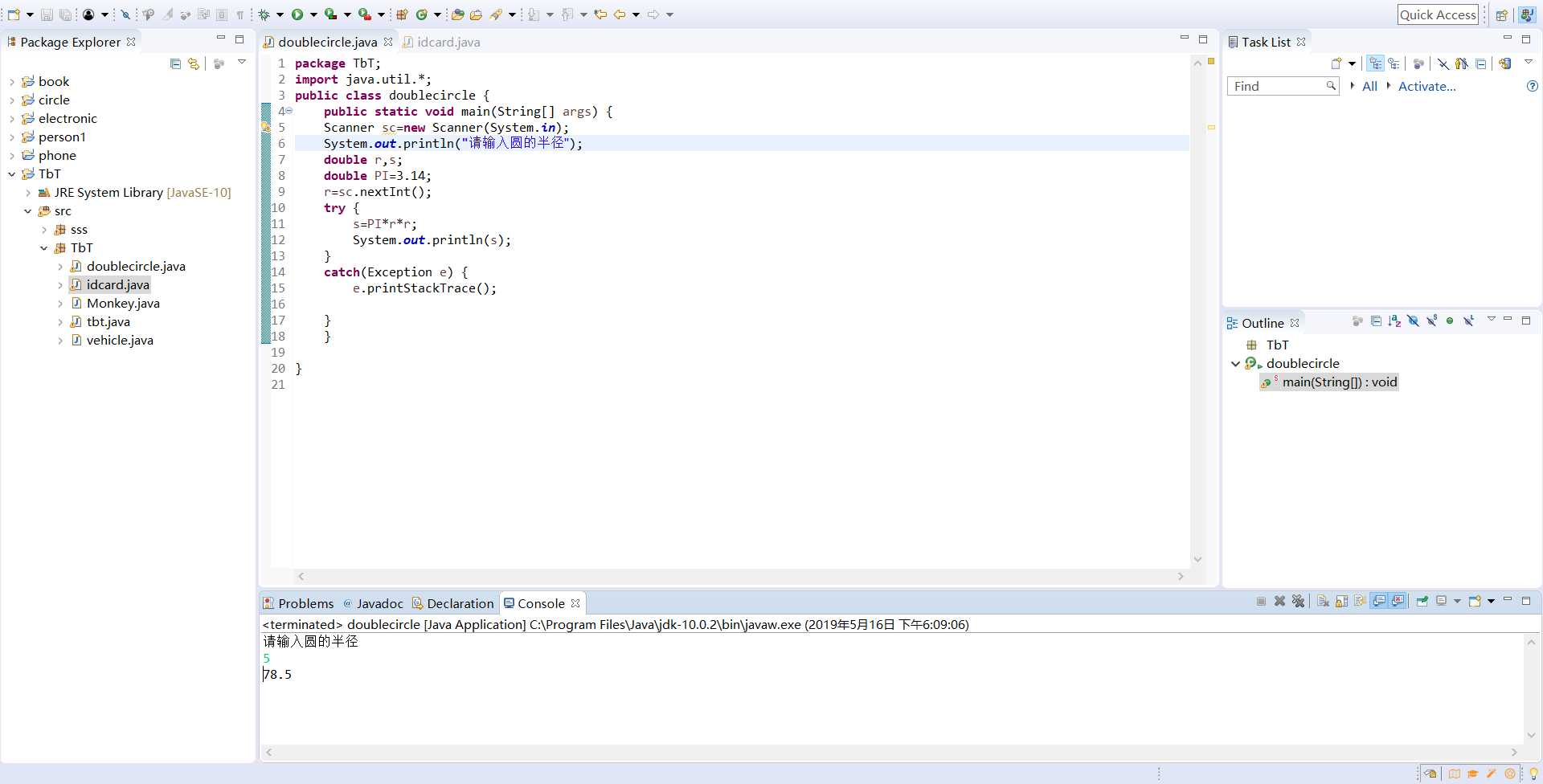Toggle Scheduled view in Task List

1394,63
